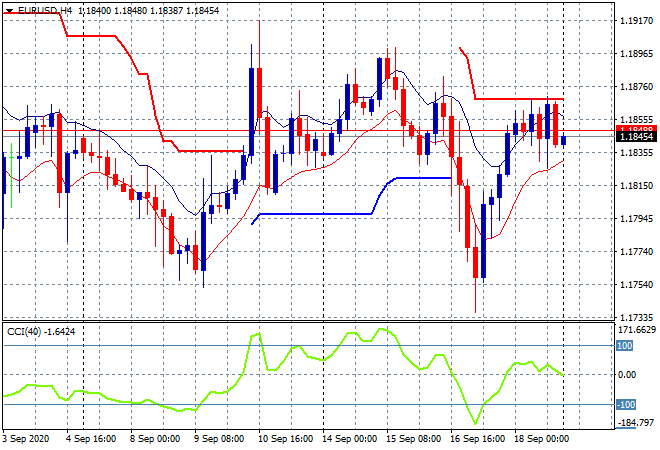Click the 4 Sep 16:00 time label
Viewport: 660px width, 450px height.
point(89,438)
